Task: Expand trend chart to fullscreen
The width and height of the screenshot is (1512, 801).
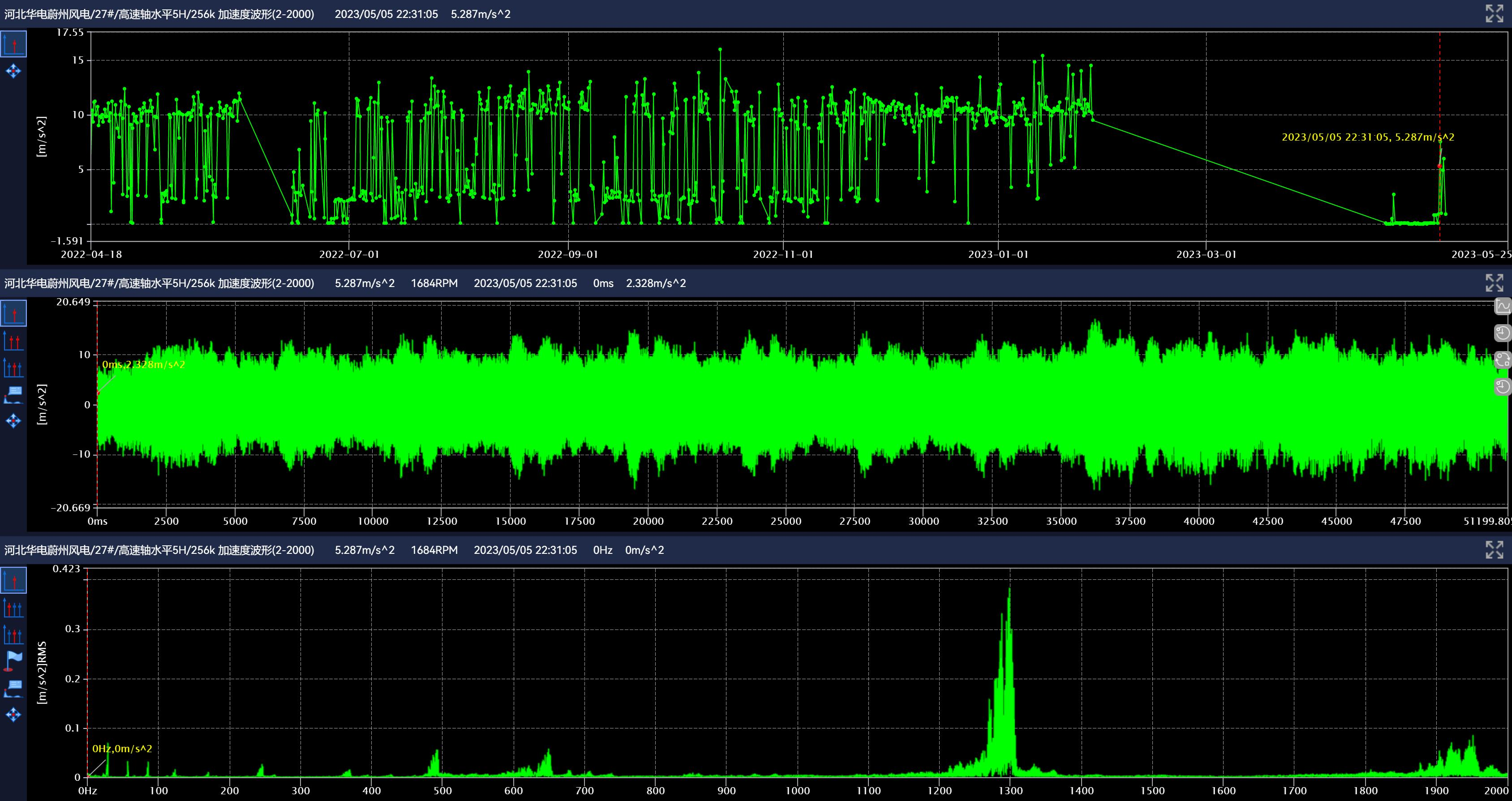Action: [1494, 13]
